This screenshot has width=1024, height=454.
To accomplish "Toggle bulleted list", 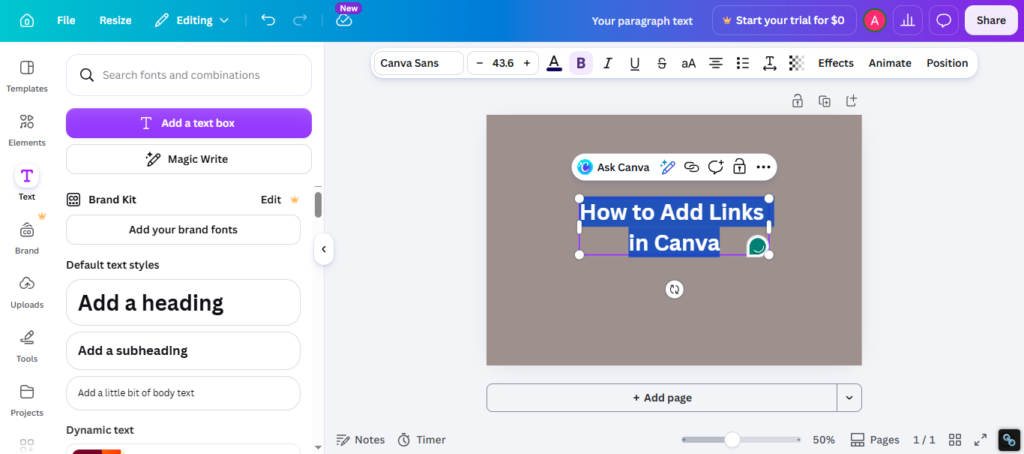I will pos(743,63).
